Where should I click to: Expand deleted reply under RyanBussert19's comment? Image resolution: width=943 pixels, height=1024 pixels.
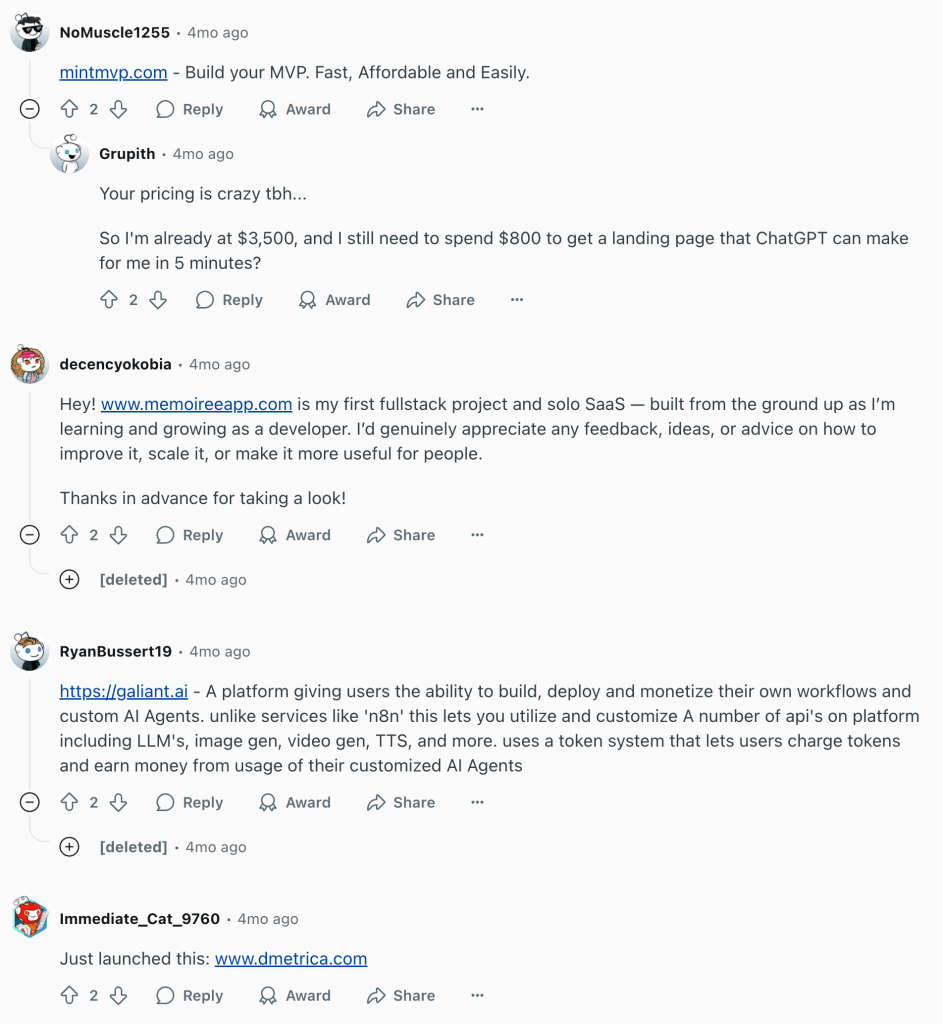pyautogui.click(x=69, y=847)
